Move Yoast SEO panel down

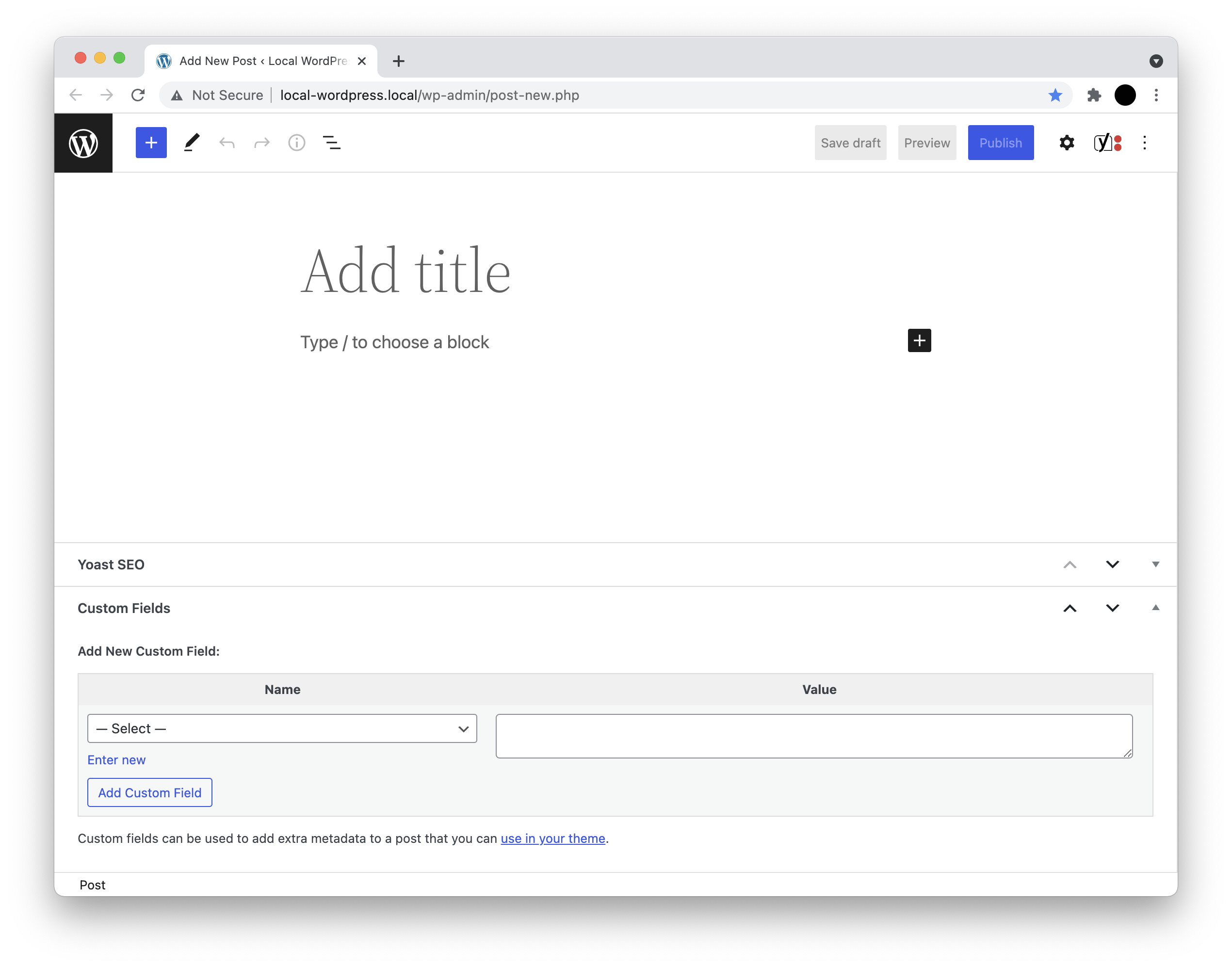(1112, 565)
